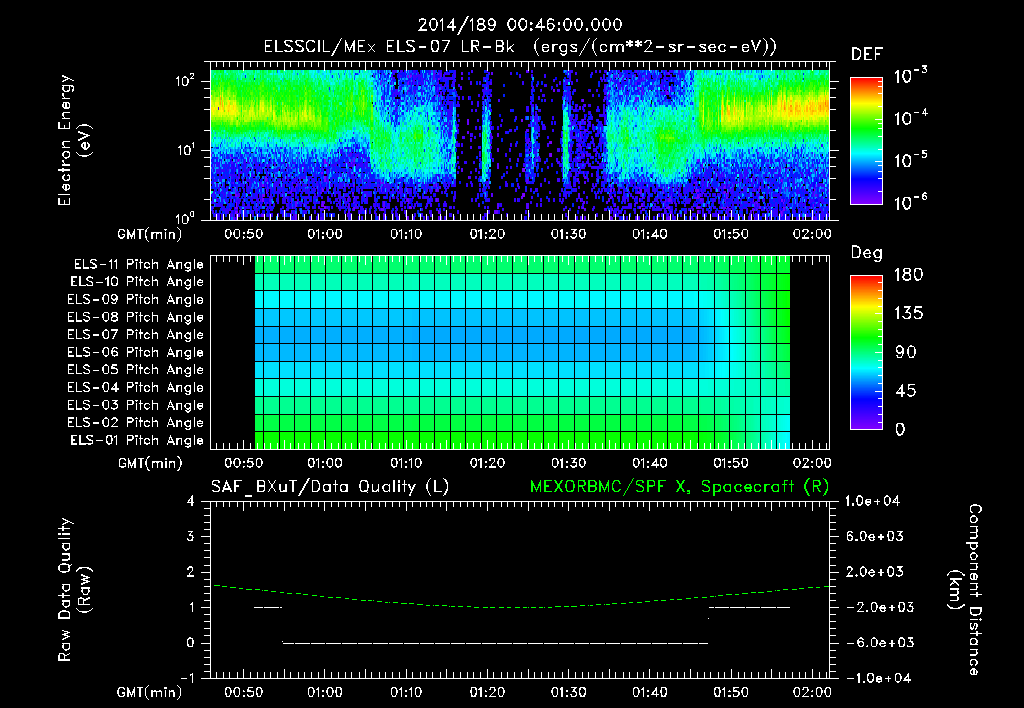This screenshot has width=1024, height=708.
Task: Click the DEF colorbar gradient
Action: tap(866, 141)
